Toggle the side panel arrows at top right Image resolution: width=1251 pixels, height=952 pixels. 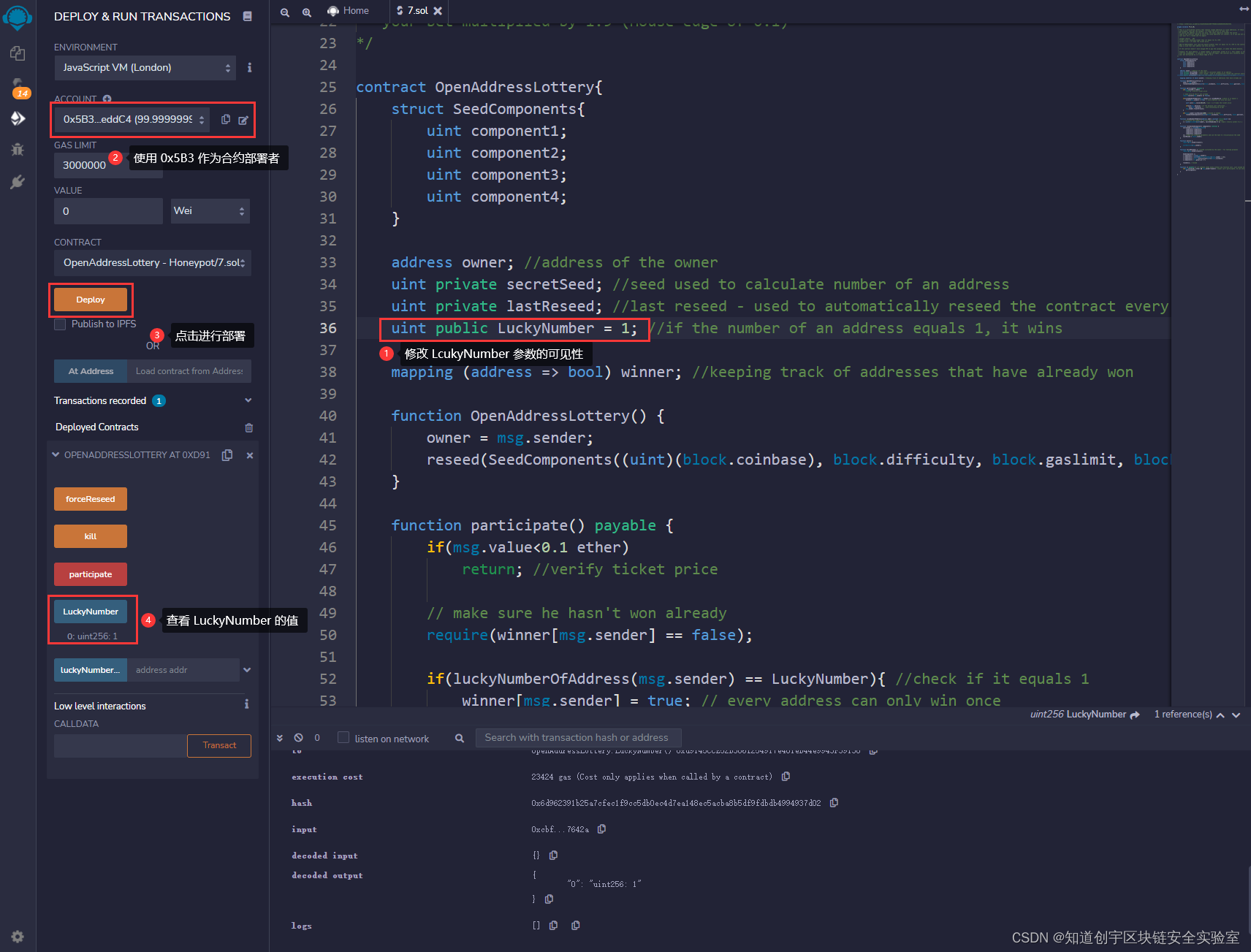pyautogui.click(x=1244, y=9)
